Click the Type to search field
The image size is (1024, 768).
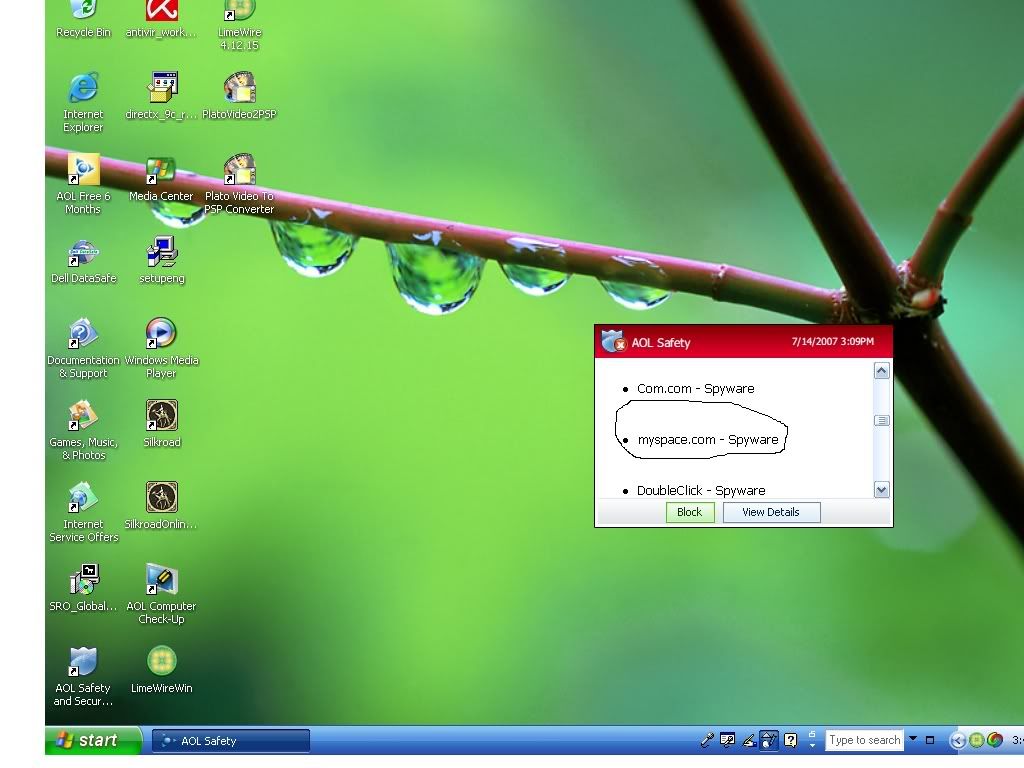[x=865, y=740]
